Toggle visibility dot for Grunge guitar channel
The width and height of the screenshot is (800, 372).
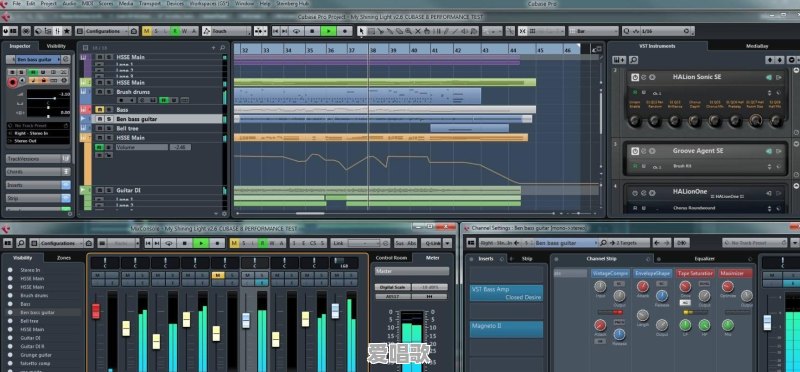10,355
